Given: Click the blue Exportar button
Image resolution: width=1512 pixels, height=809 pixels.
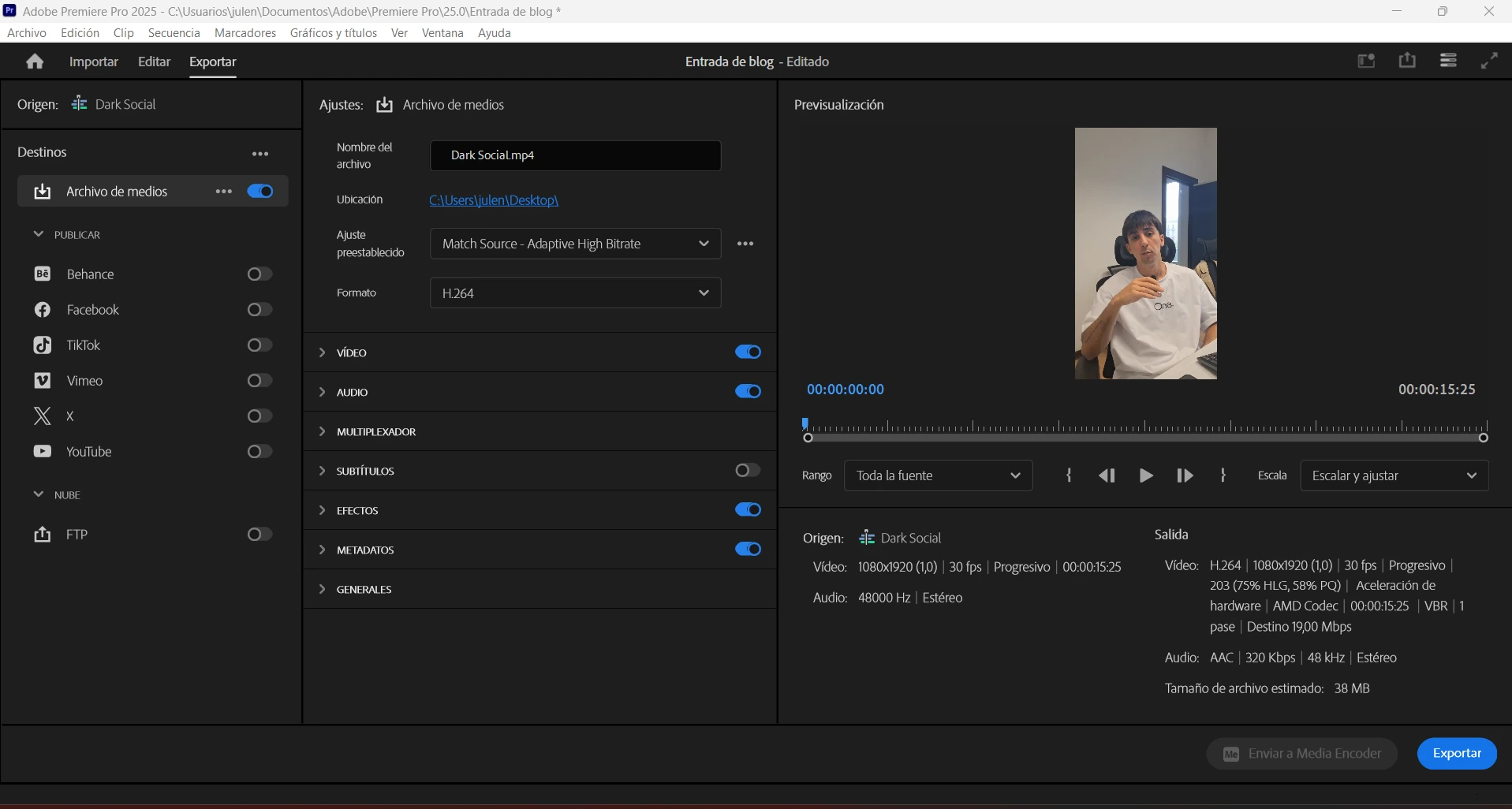Looking at the screenshot, I should pyautogui.click(x=1457, y=753).
